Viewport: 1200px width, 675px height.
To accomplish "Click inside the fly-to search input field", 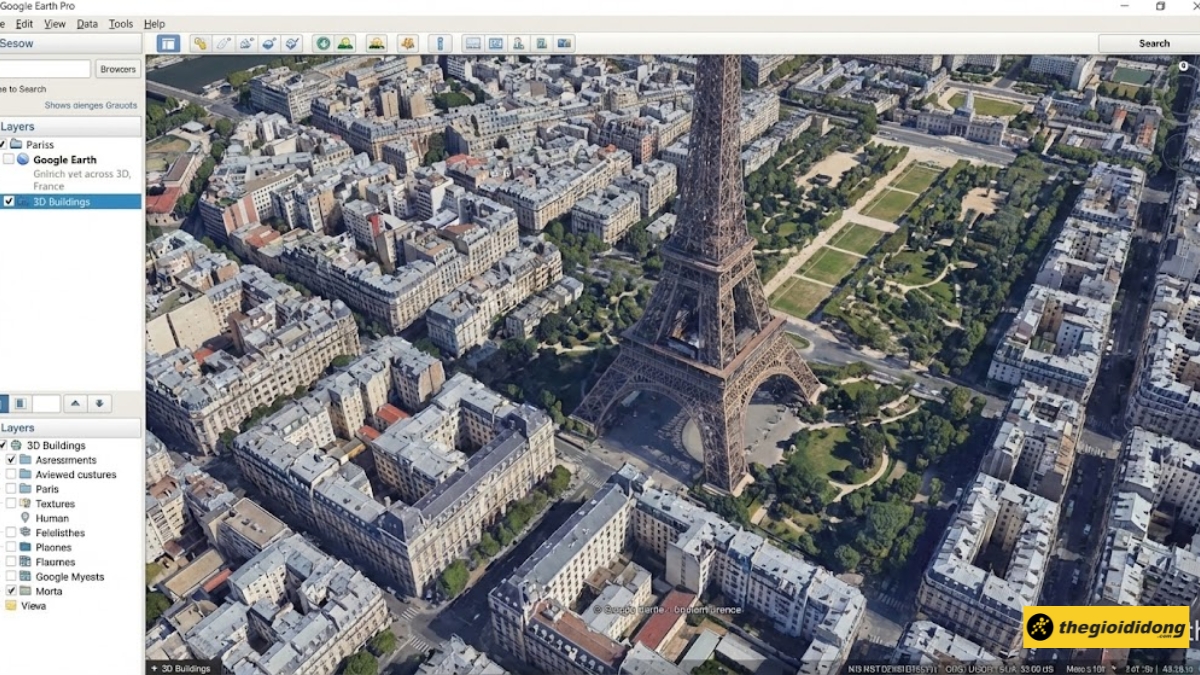I will pyautogui.click(x=45, y=69).
